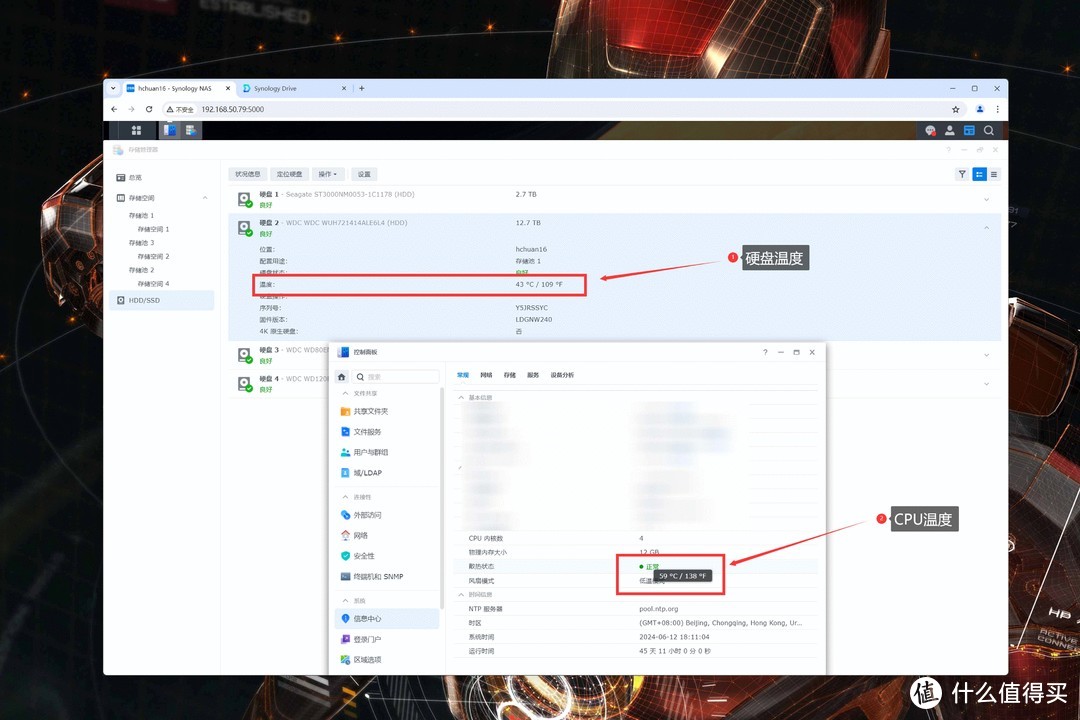Expand the 硬盘 4 row chevron

coord(986,384)
